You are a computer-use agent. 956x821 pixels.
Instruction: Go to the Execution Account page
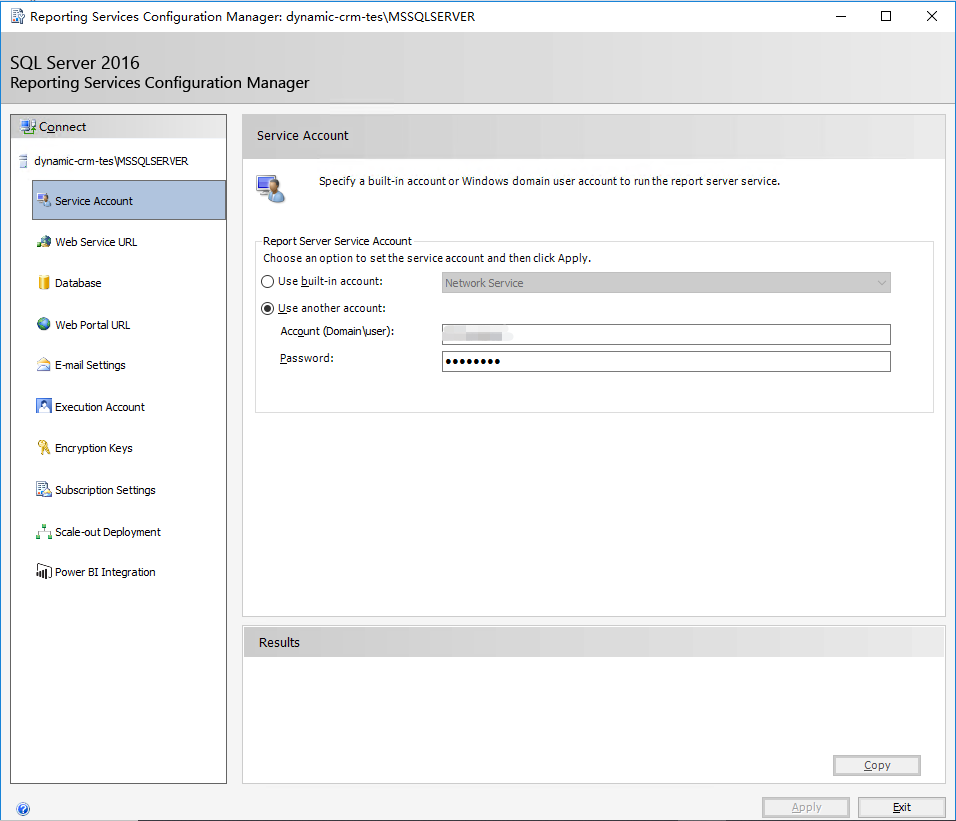click(100, 407)
